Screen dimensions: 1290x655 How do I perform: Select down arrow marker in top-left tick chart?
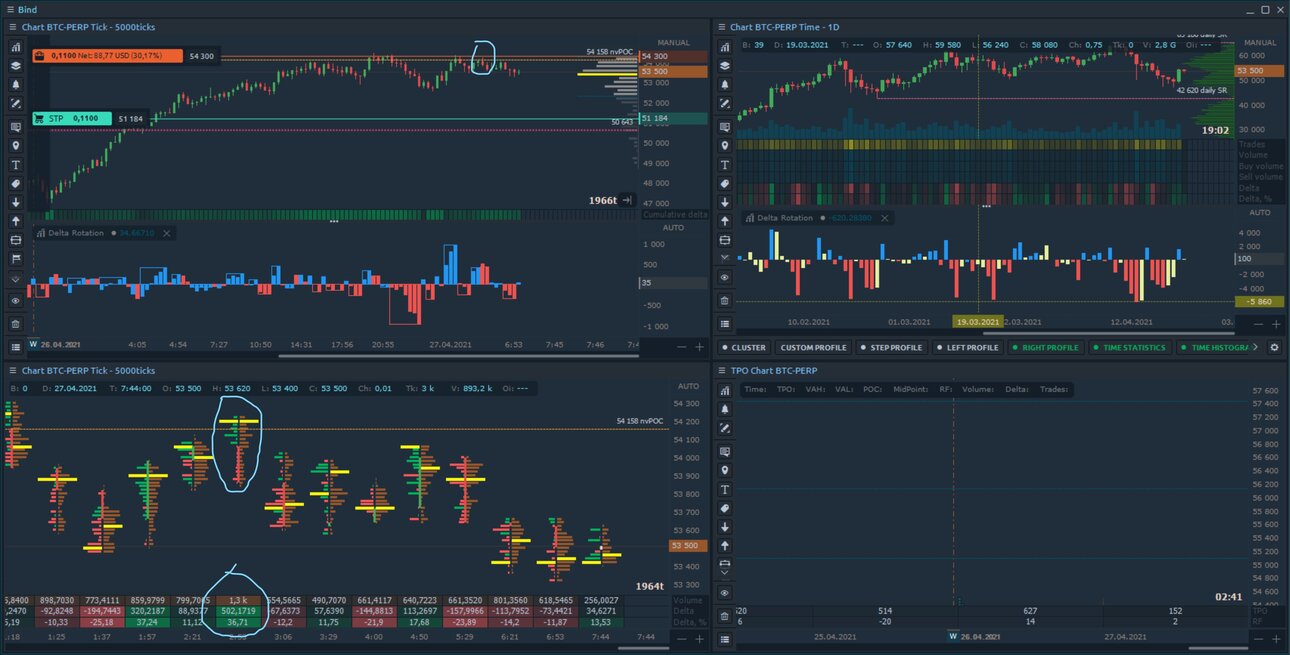click(15, 203)
